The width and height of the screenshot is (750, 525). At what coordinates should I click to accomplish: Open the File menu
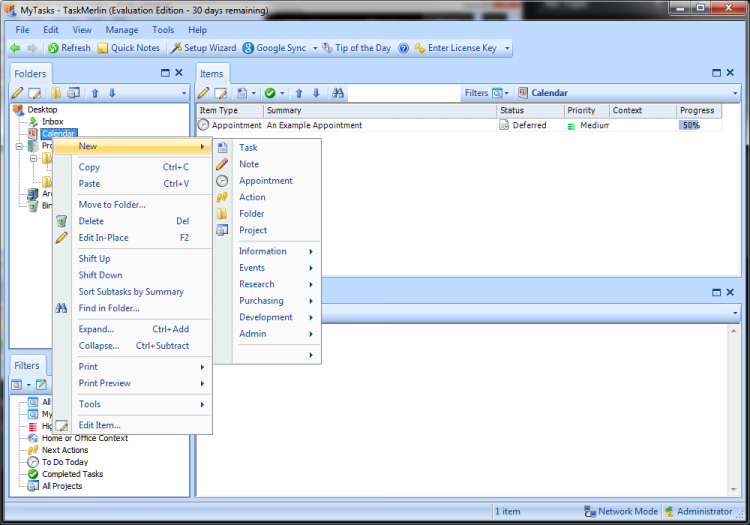tap(22, 30)
